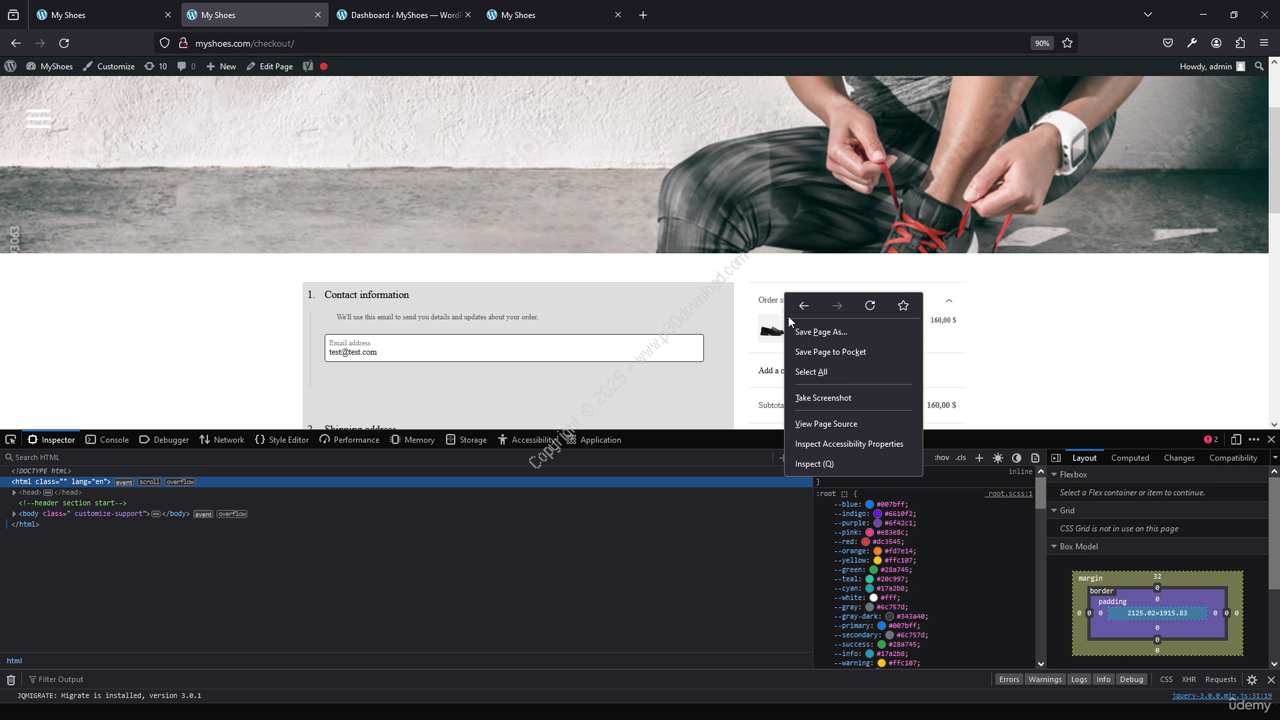Collapse the Flexbox section
Screen dimensions: 1280x720
tap(1054, 474)
